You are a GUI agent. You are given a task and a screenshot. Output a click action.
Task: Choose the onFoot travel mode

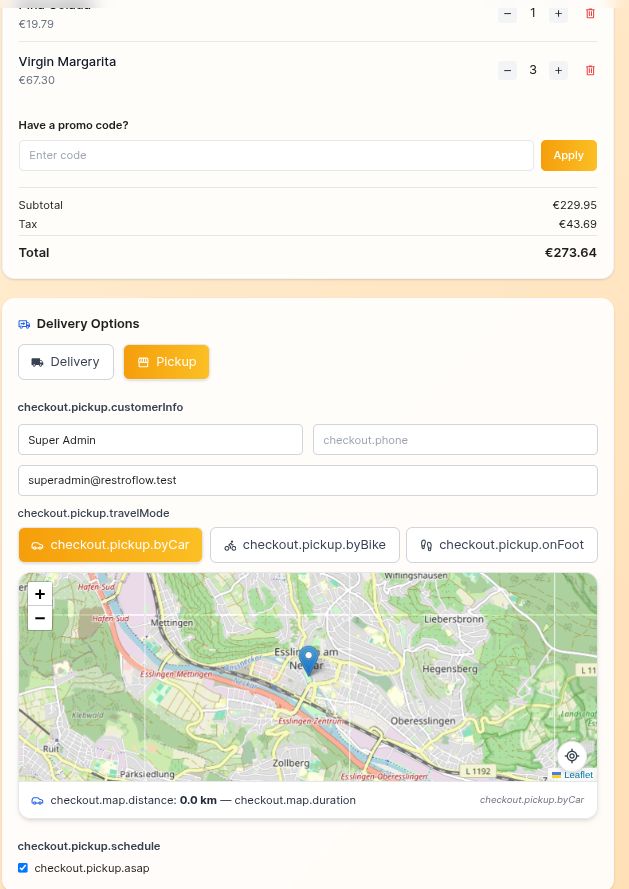[x=501, y=545]
